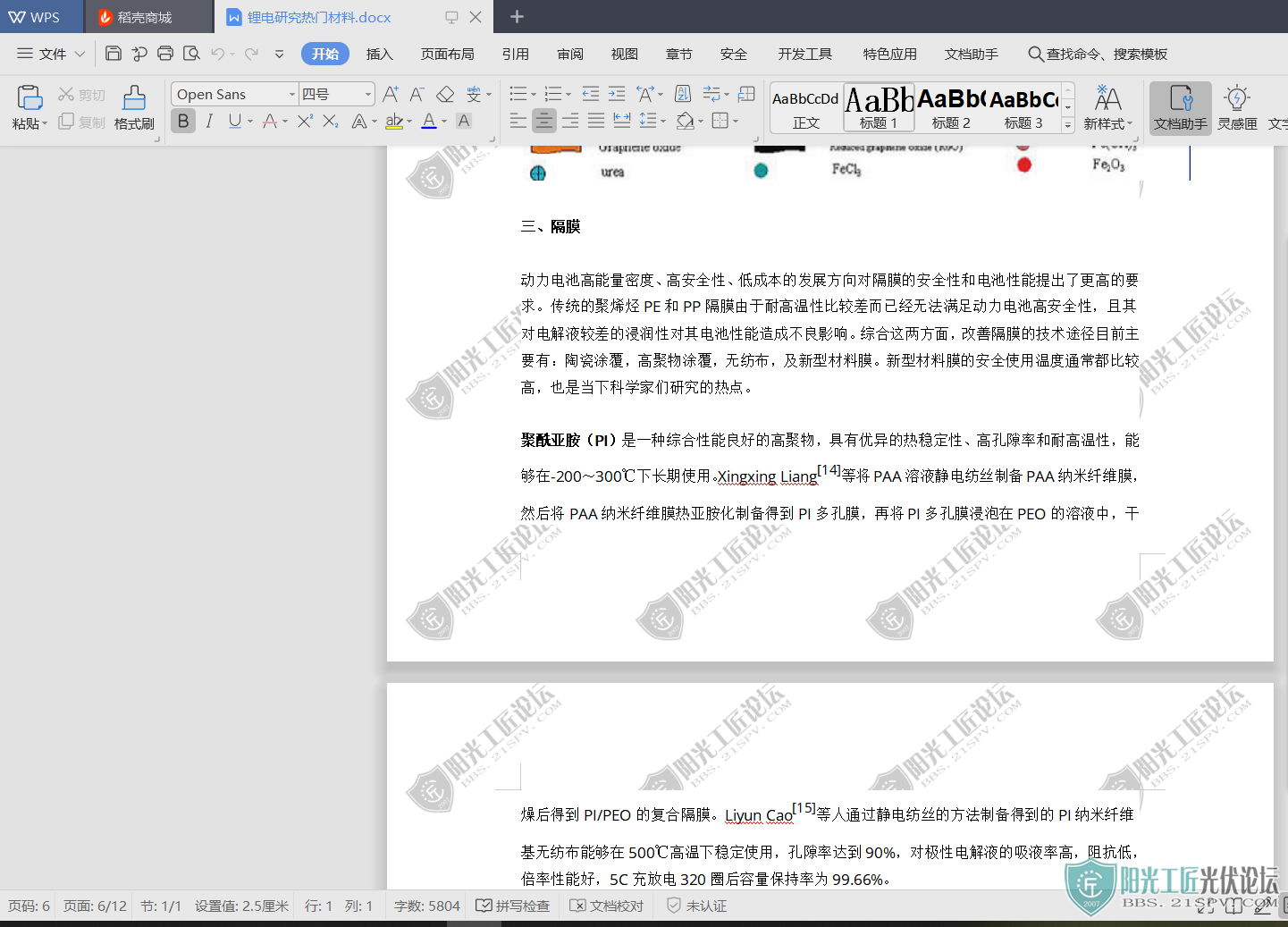1288x927 pixels.
Task: Apply the 标题 2 style
Action: point(951,109)
